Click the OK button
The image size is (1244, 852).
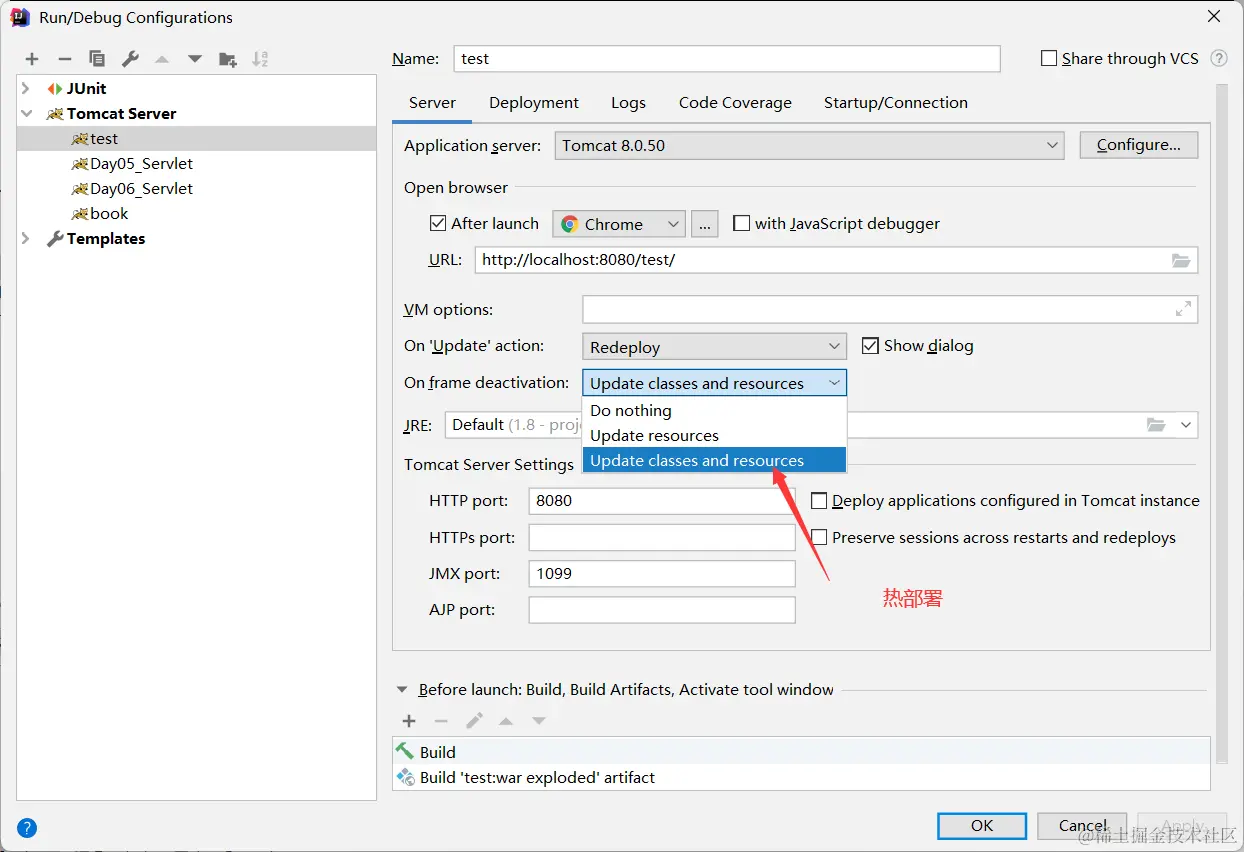click(x=982, y=826)
